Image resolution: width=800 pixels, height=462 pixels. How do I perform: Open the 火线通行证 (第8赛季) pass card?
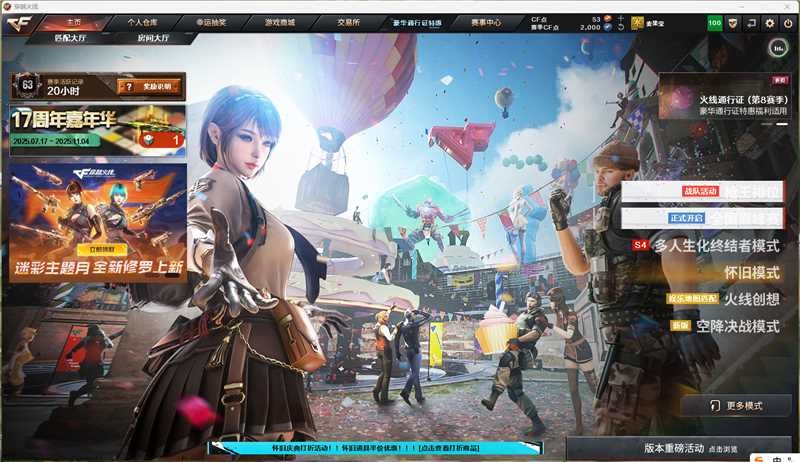tap(724, 97)
